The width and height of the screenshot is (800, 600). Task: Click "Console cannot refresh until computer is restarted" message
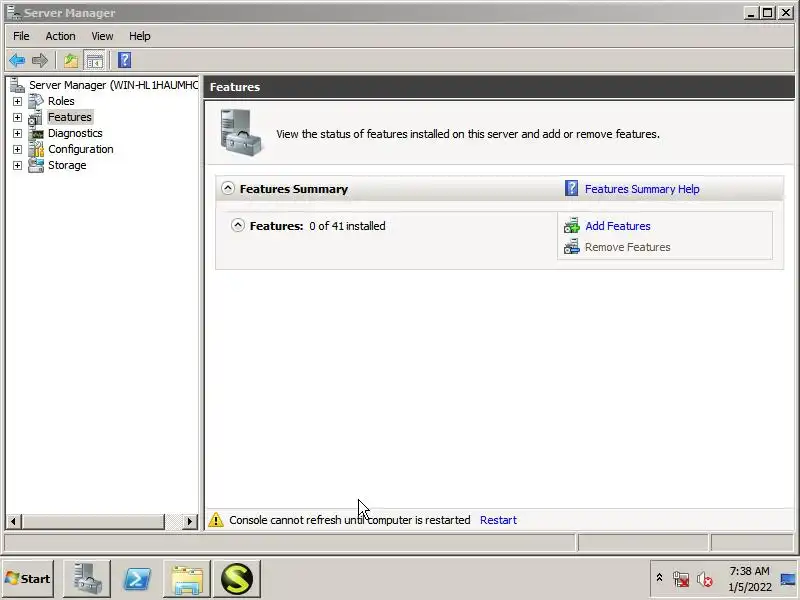(x=349, y=520)
